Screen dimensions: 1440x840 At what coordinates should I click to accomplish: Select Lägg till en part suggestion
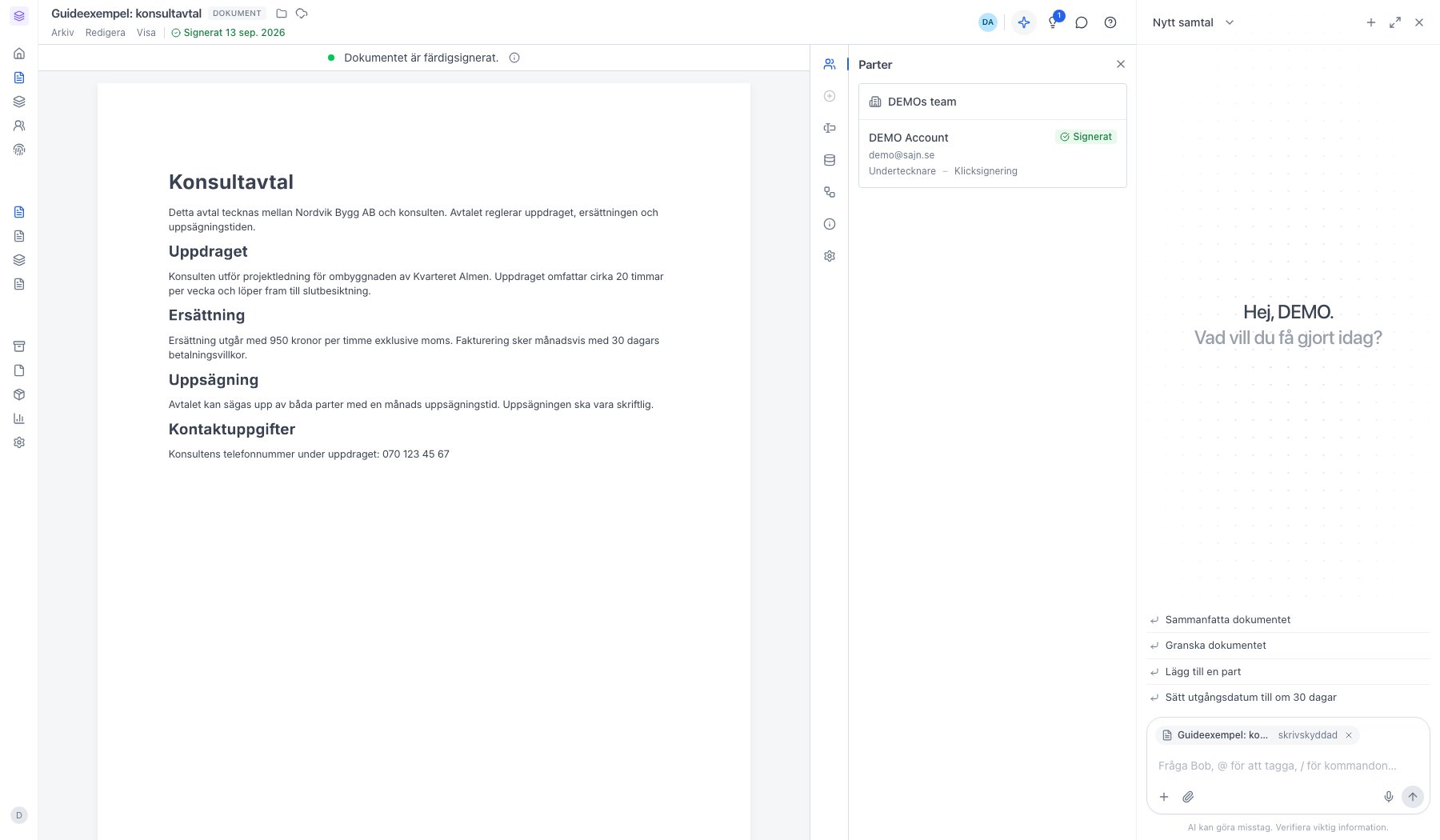1288,672
